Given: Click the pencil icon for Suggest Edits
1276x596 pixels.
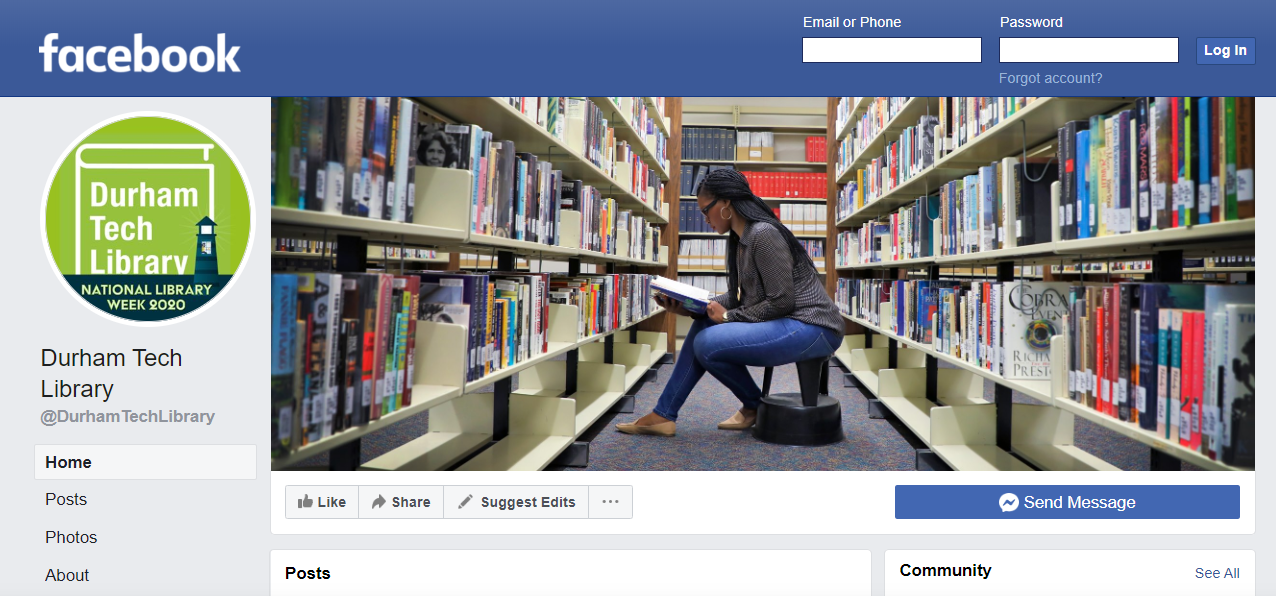Looking at the screenshot, I should [x=465, y=502].
